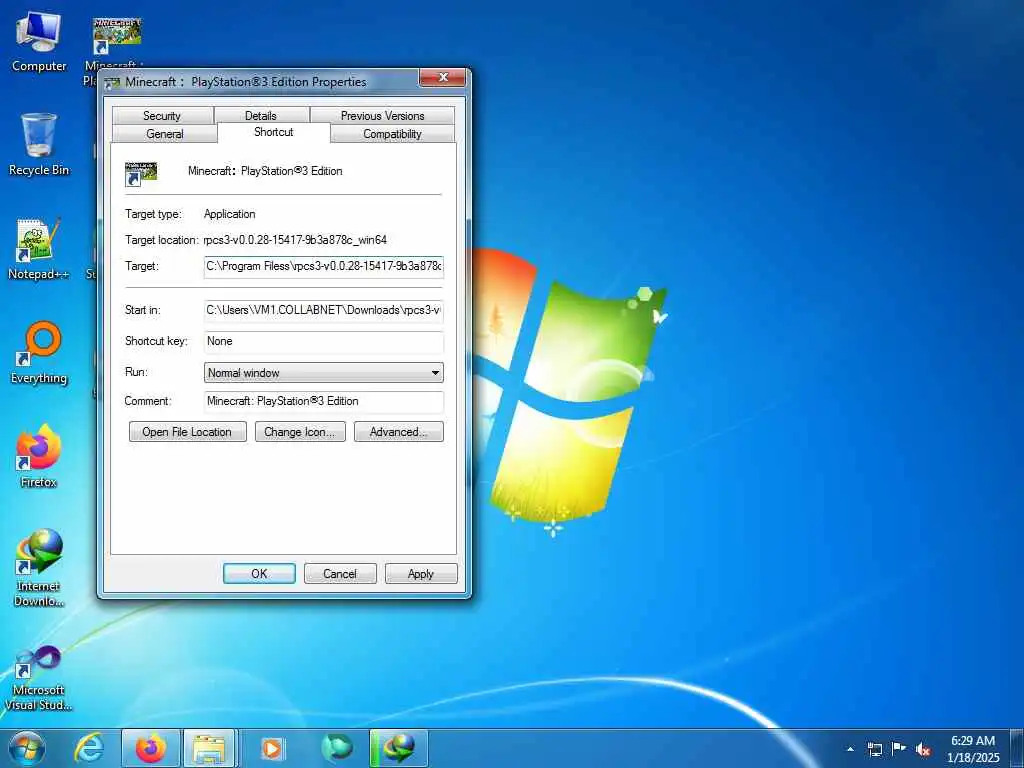Click into the Comment field
This screenshot has height=768, width=1024.
[324, 401]
